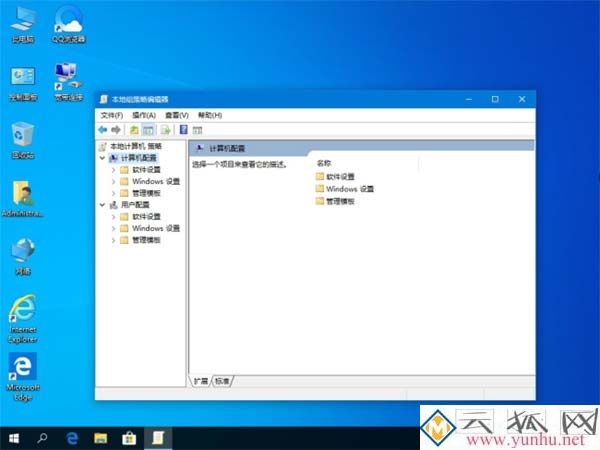Click the Up one level toolbar icon

coord(134,130)
